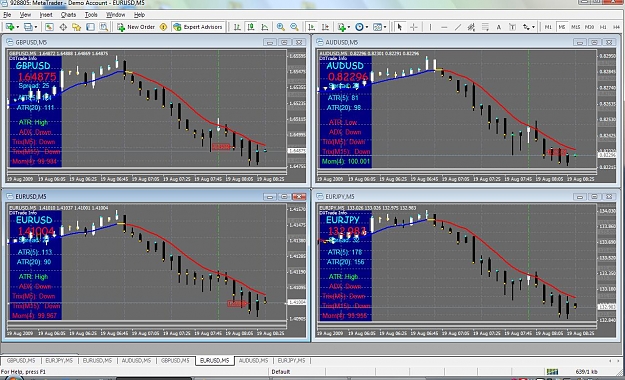
Task: Select the Cursor arrow tool
Action: pyautogui.click(x=400, y=27)
